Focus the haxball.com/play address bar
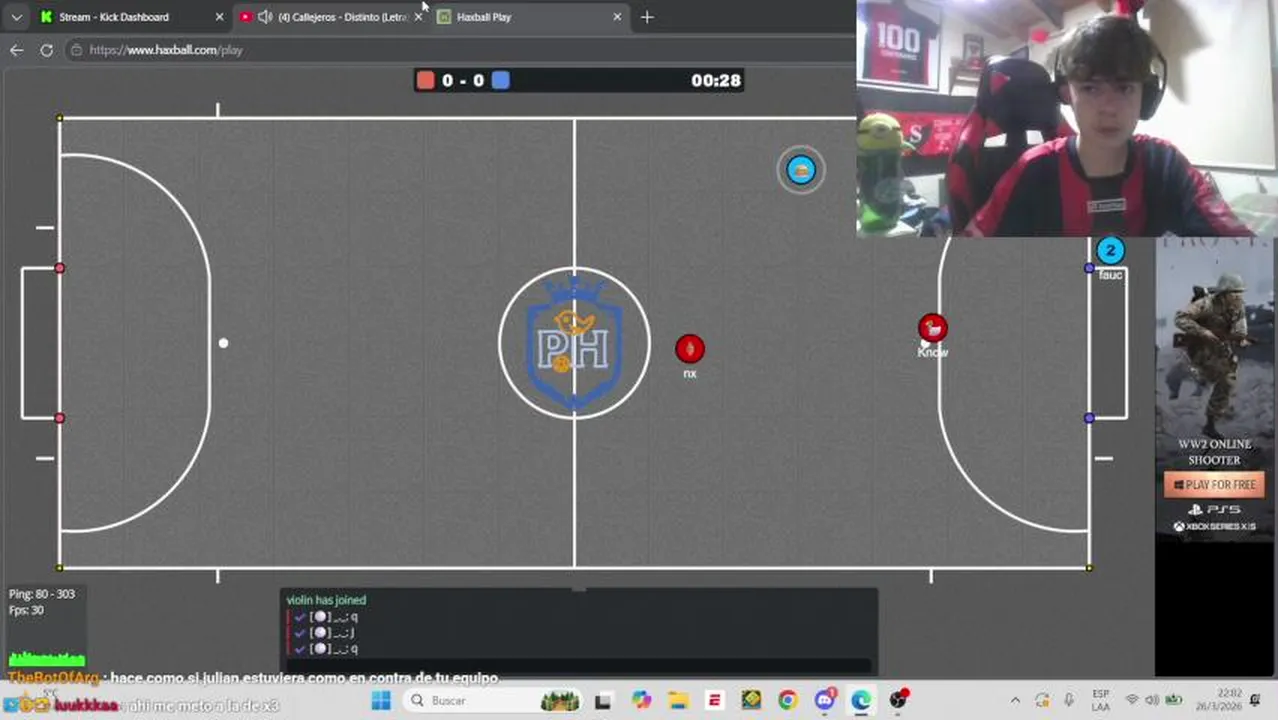 pos(460,50)
